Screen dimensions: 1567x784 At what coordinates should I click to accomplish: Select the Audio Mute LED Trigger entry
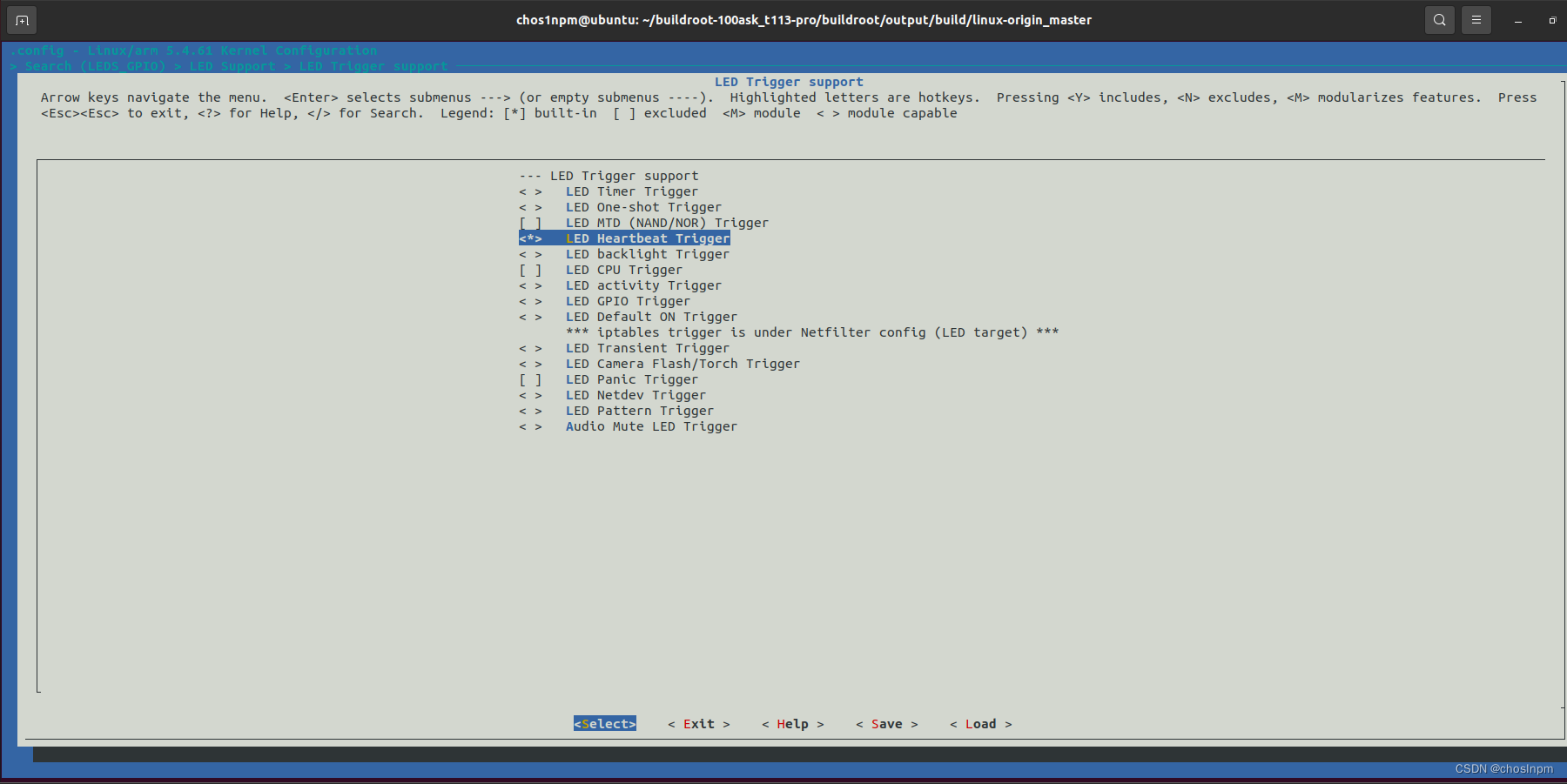pyautogui.click(x=650, y=426)
